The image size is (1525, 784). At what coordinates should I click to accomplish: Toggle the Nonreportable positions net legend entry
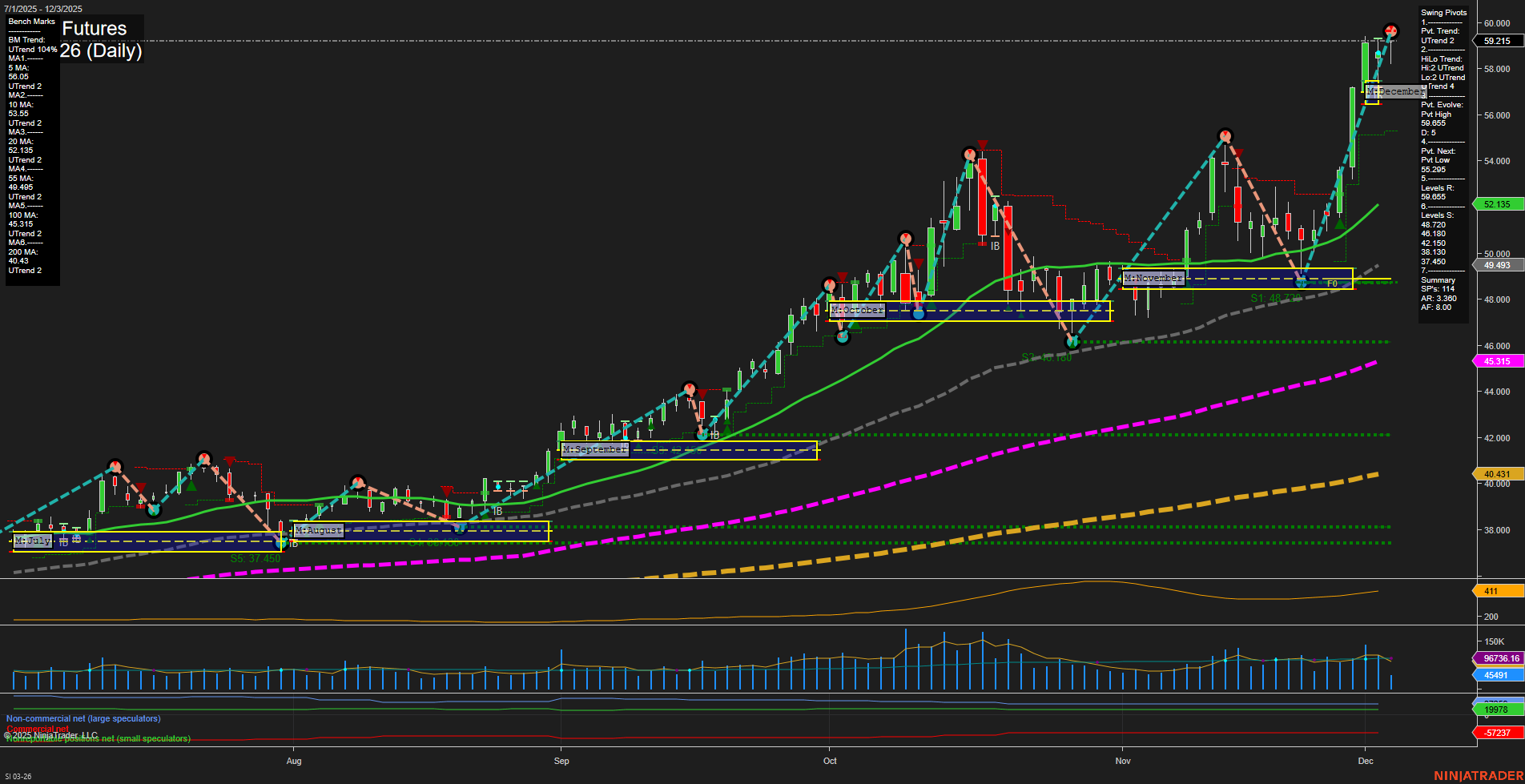click(x=98, y=738)
